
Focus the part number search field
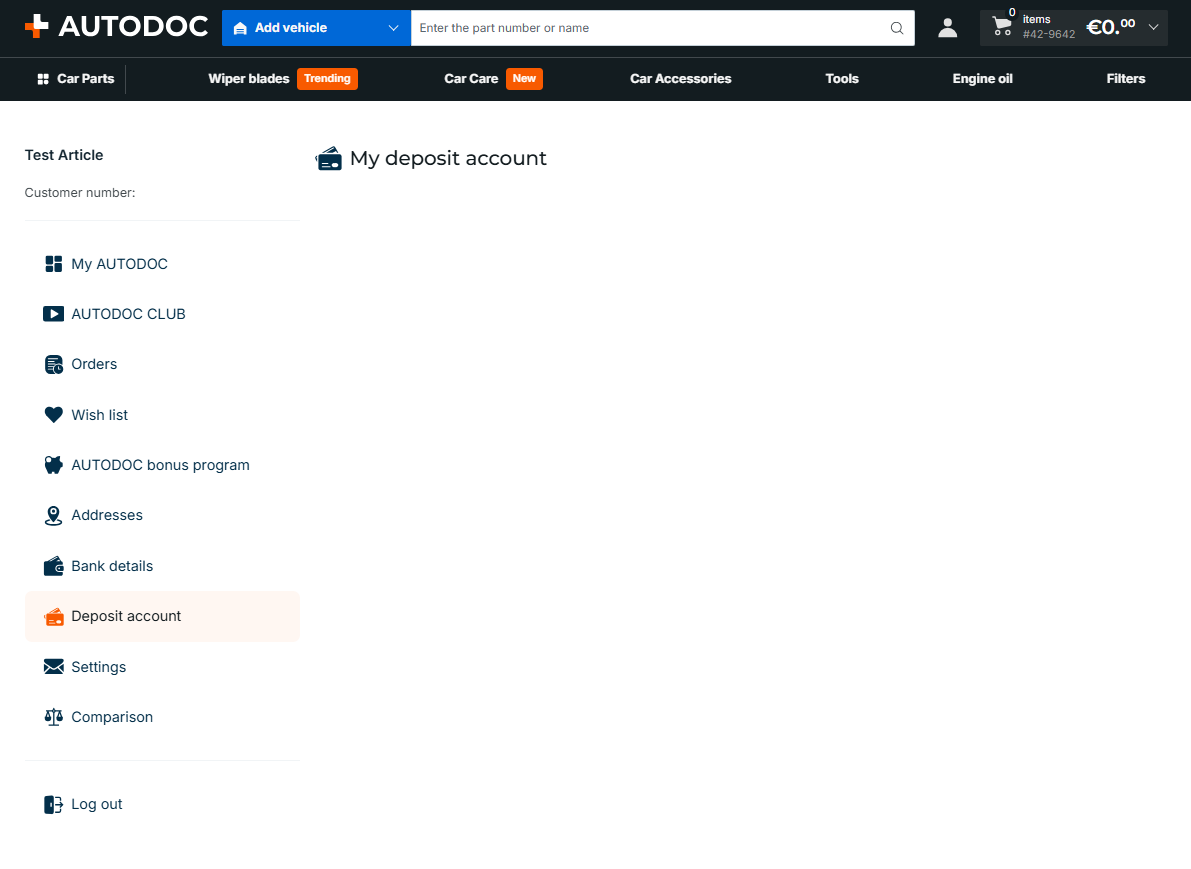pyautogui.click(x=649, y=28)
